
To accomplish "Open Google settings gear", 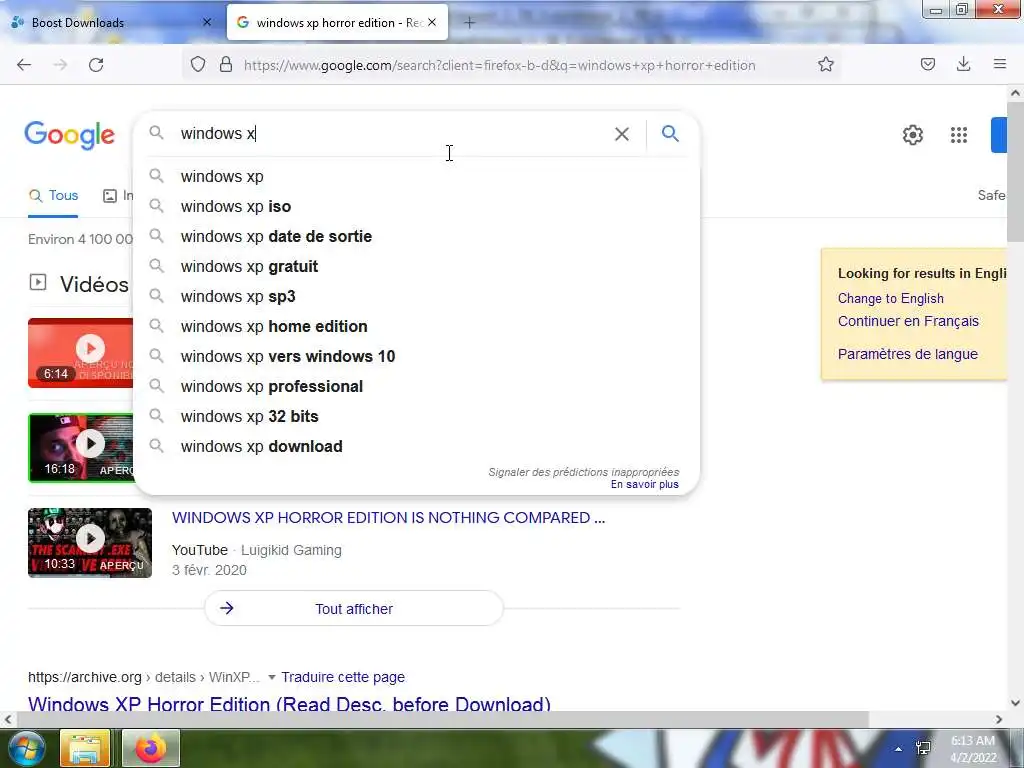I will point(913,135).
